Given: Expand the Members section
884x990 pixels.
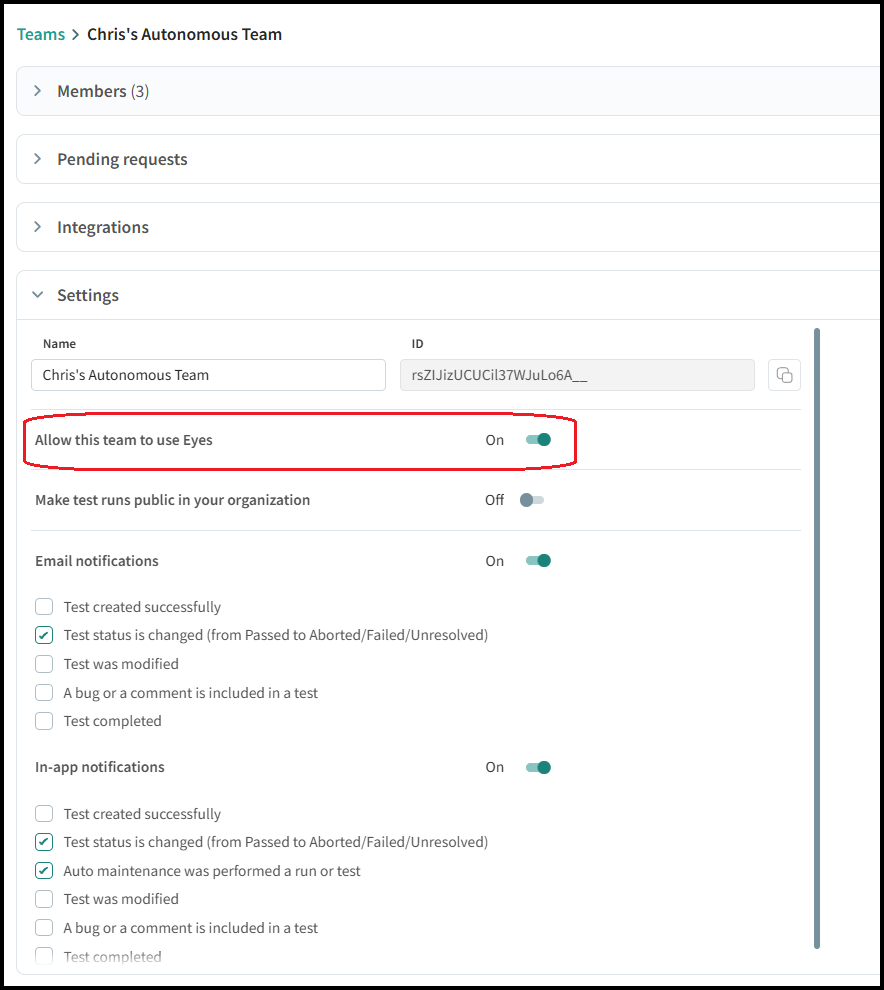Looking at the screenshot, I should [x=38, y=91].
